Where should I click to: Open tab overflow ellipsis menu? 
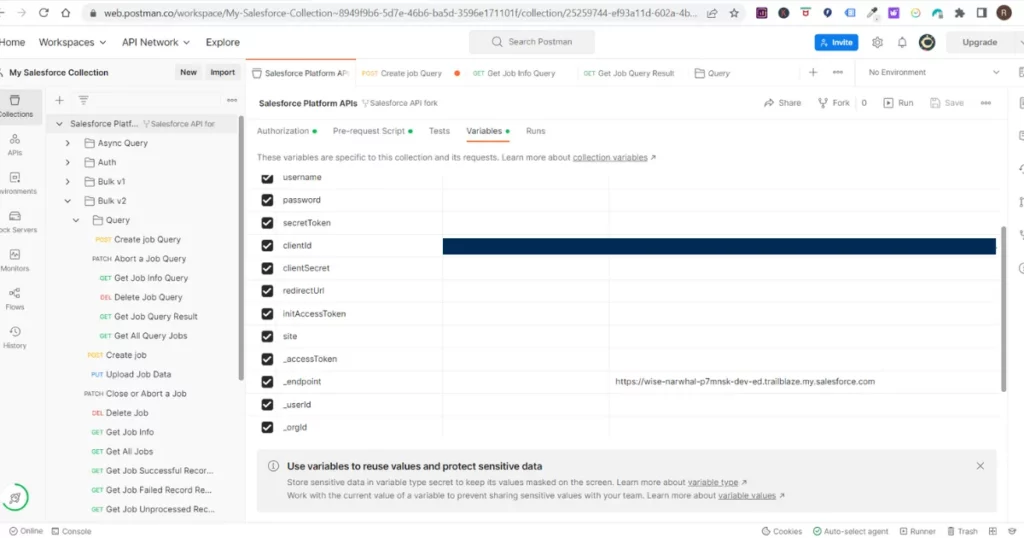(838, 72)
